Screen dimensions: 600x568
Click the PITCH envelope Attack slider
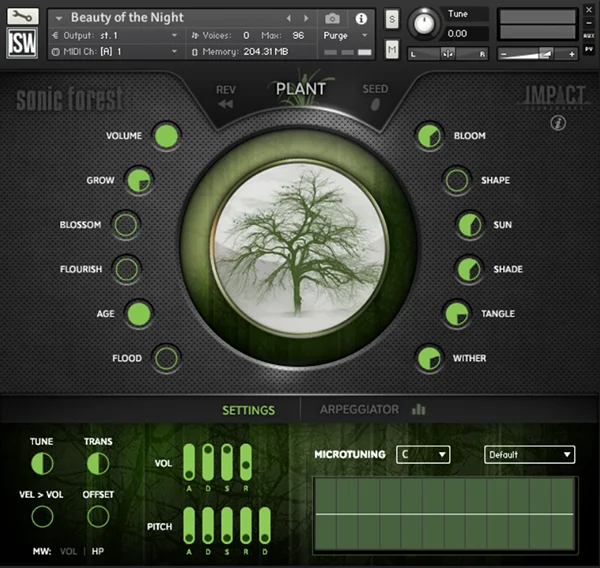(x=189, y=526)
